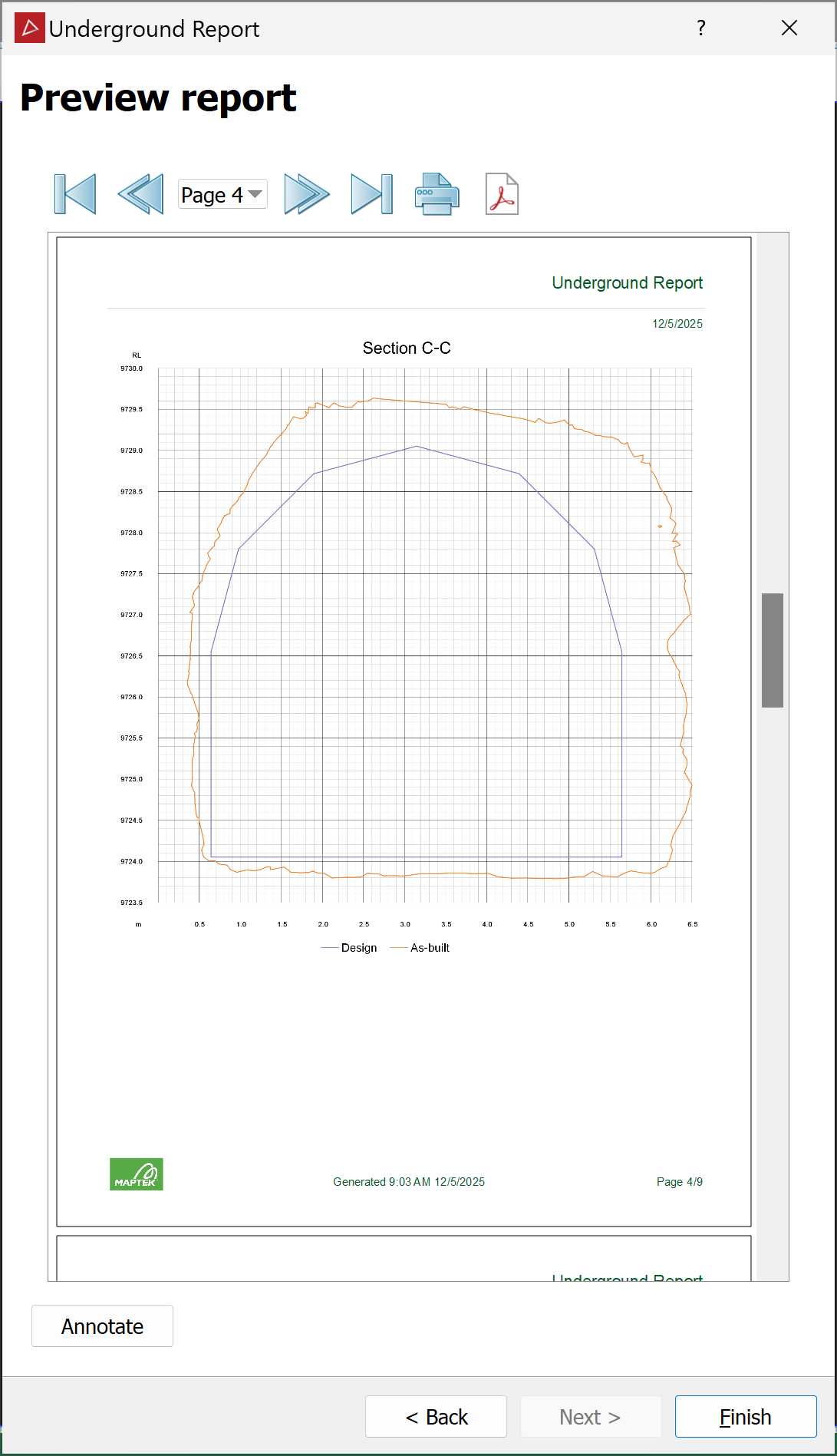This screenshot has width=837, height=1456.
Task: Click the Underground Report page header text
Action: point(628,283)
